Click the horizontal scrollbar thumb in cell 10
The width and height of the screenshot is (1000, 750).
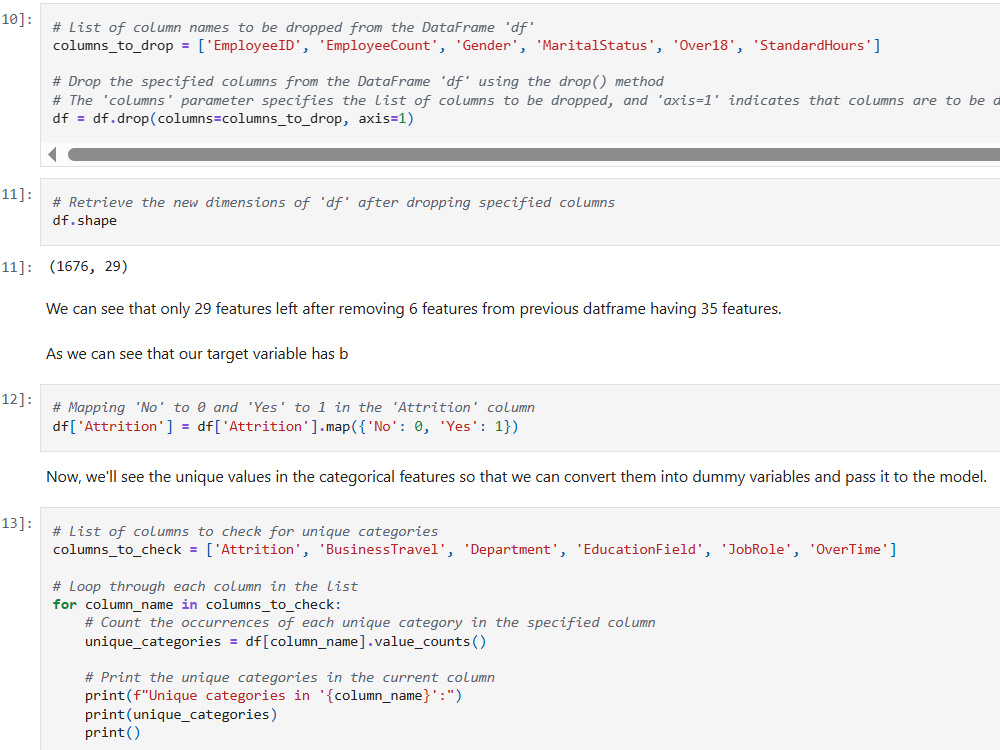(x=534, y=154)
